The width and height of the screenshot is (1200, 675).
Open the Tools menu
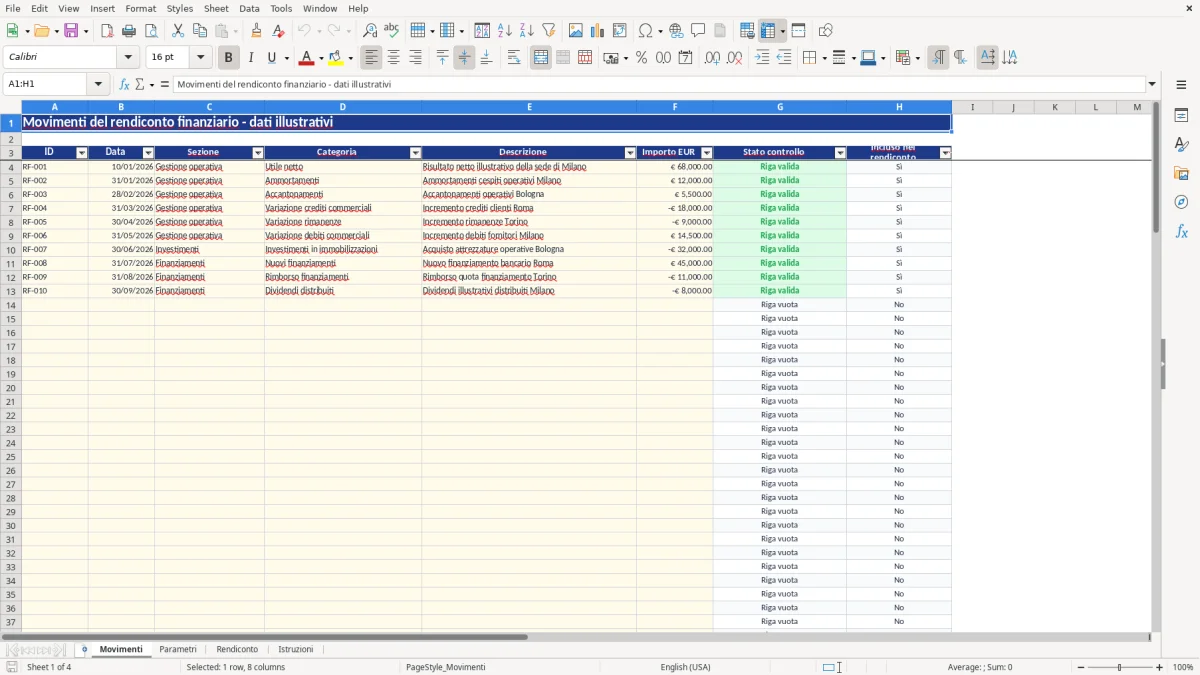[x=281, y=8]
